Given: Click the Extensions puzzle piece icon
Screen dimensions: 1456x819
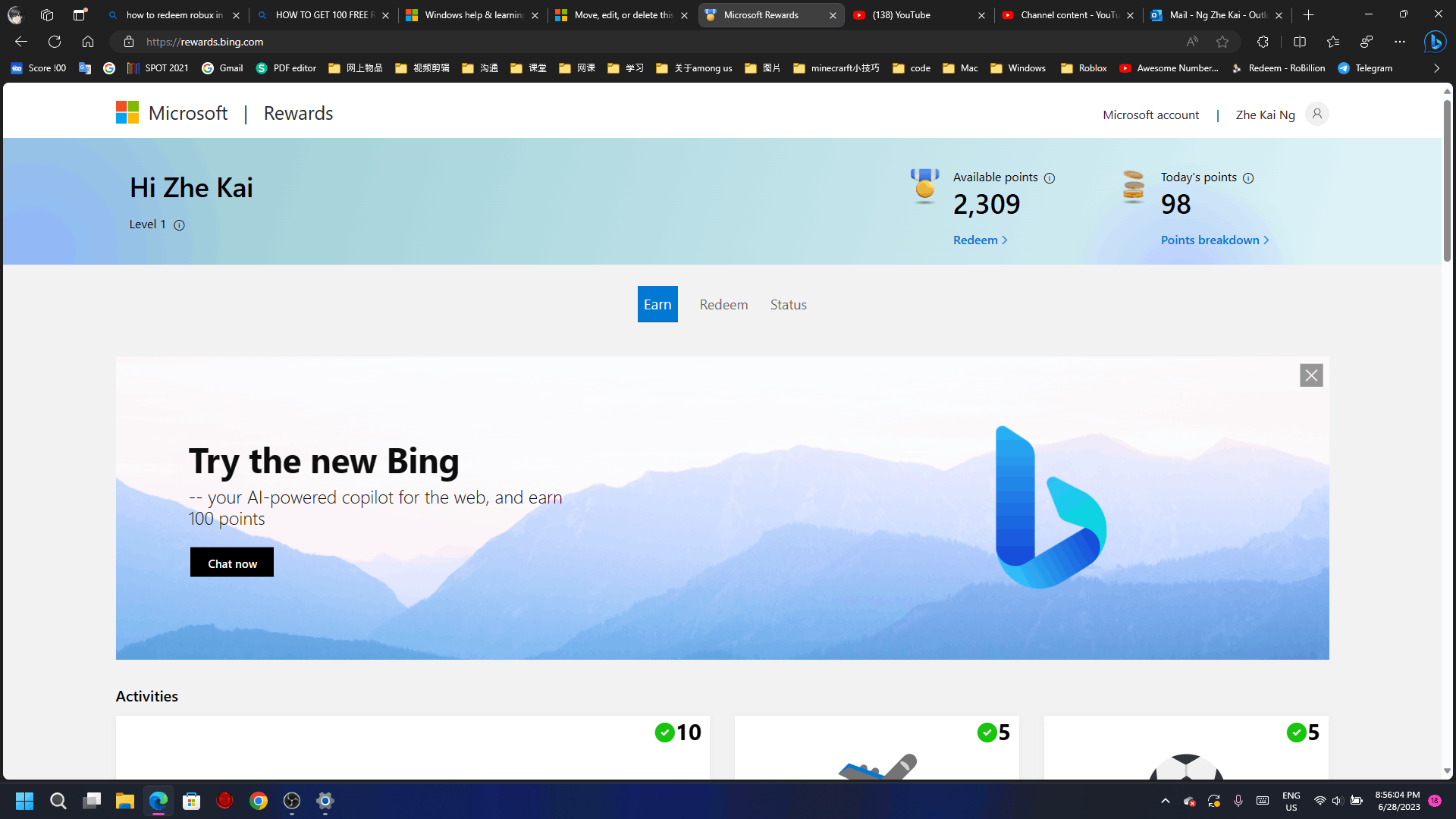Looking at the screenshot, I should (x=1262, y=42).
